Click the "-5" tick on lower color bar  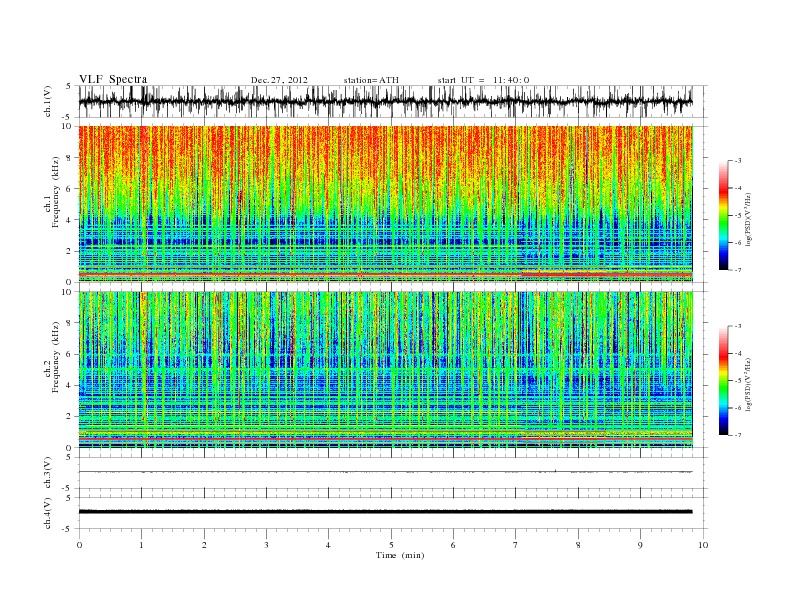(x=737, y=381)
